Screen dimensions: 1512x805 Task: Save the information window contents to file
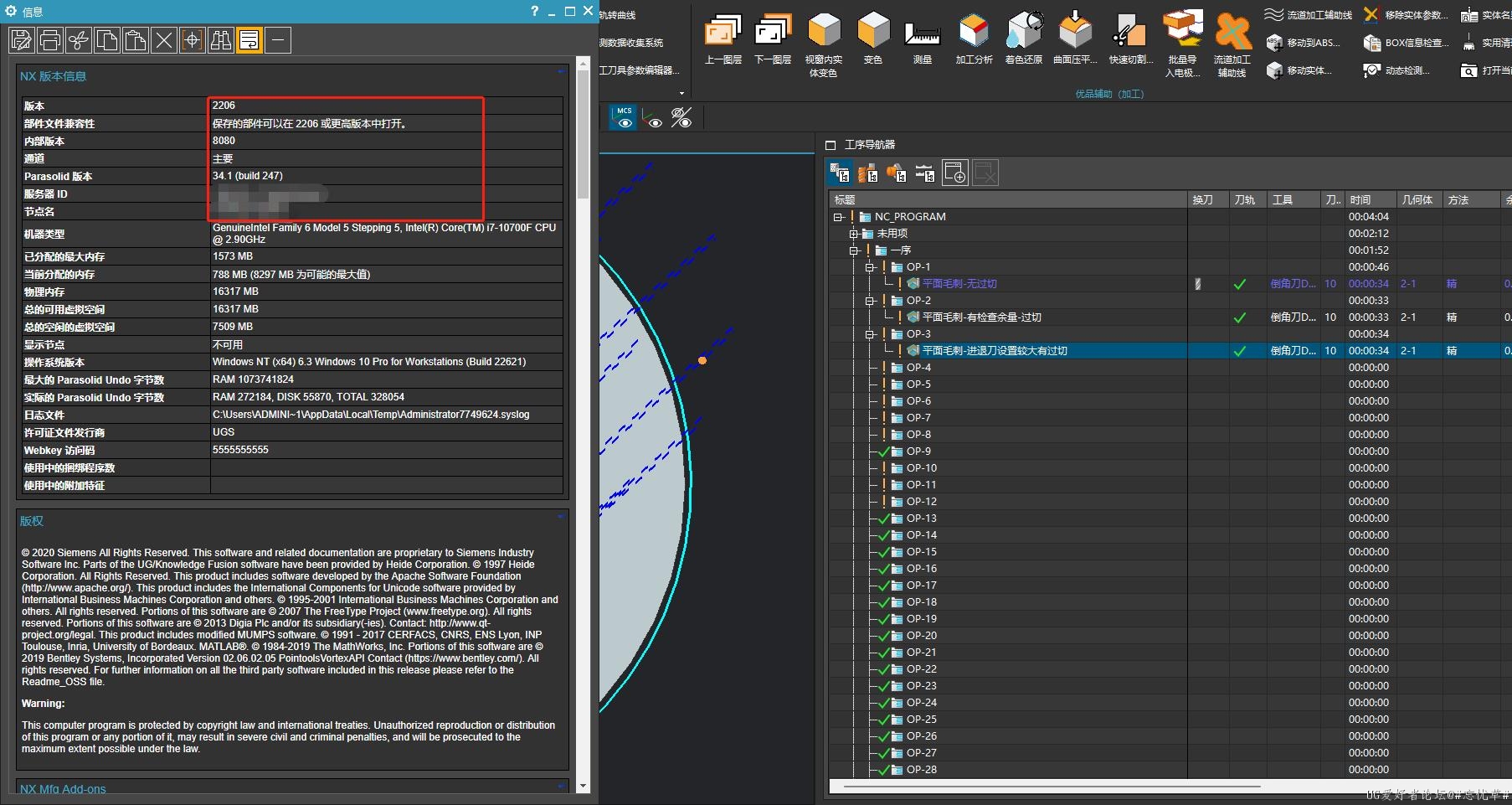(22, 40)
